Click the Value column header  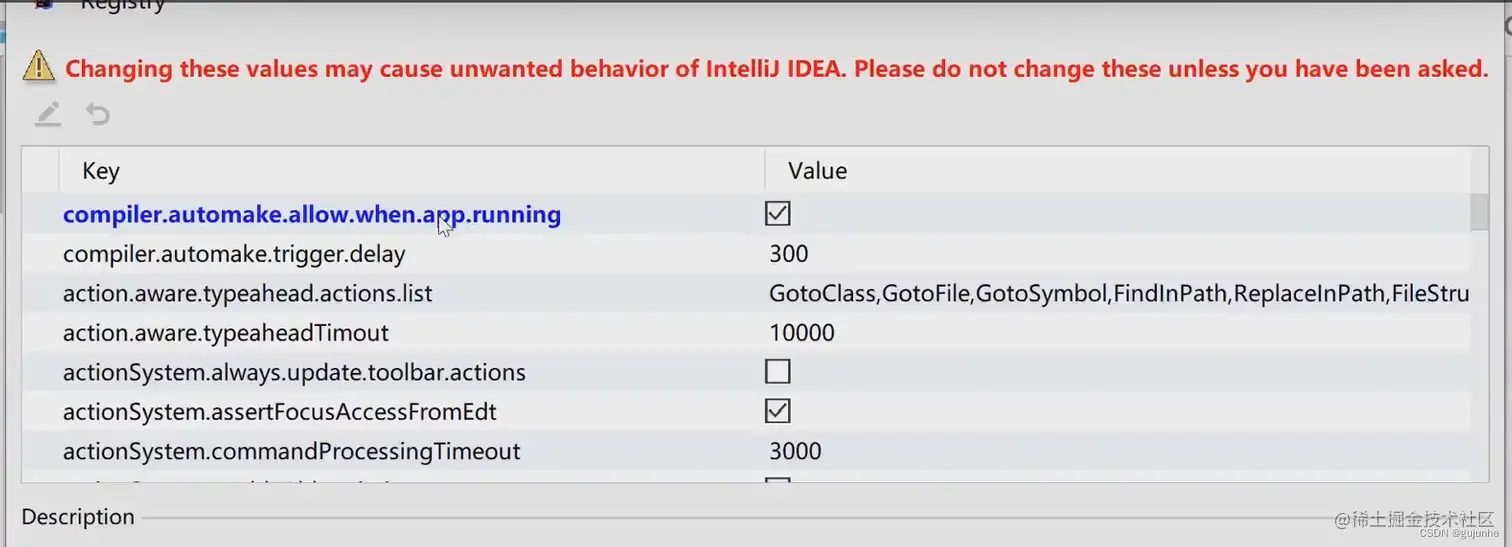click(817, 171)
